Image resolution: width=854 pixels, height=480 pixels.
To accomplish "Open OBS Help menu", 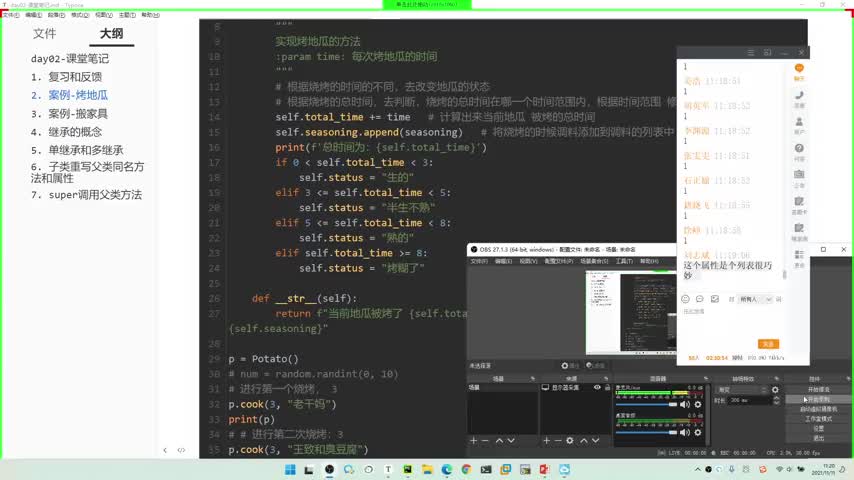I will coord(649,262).
